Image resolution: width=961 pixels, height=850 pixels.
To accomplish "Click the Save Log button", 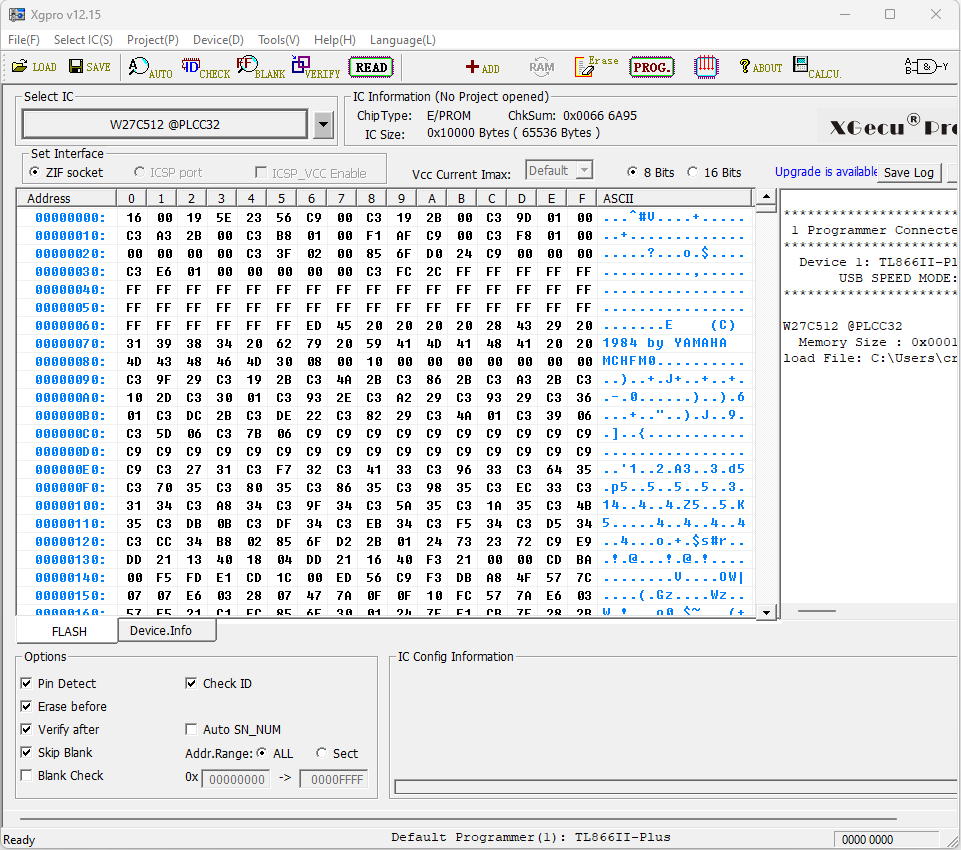I will click(909, 172).
